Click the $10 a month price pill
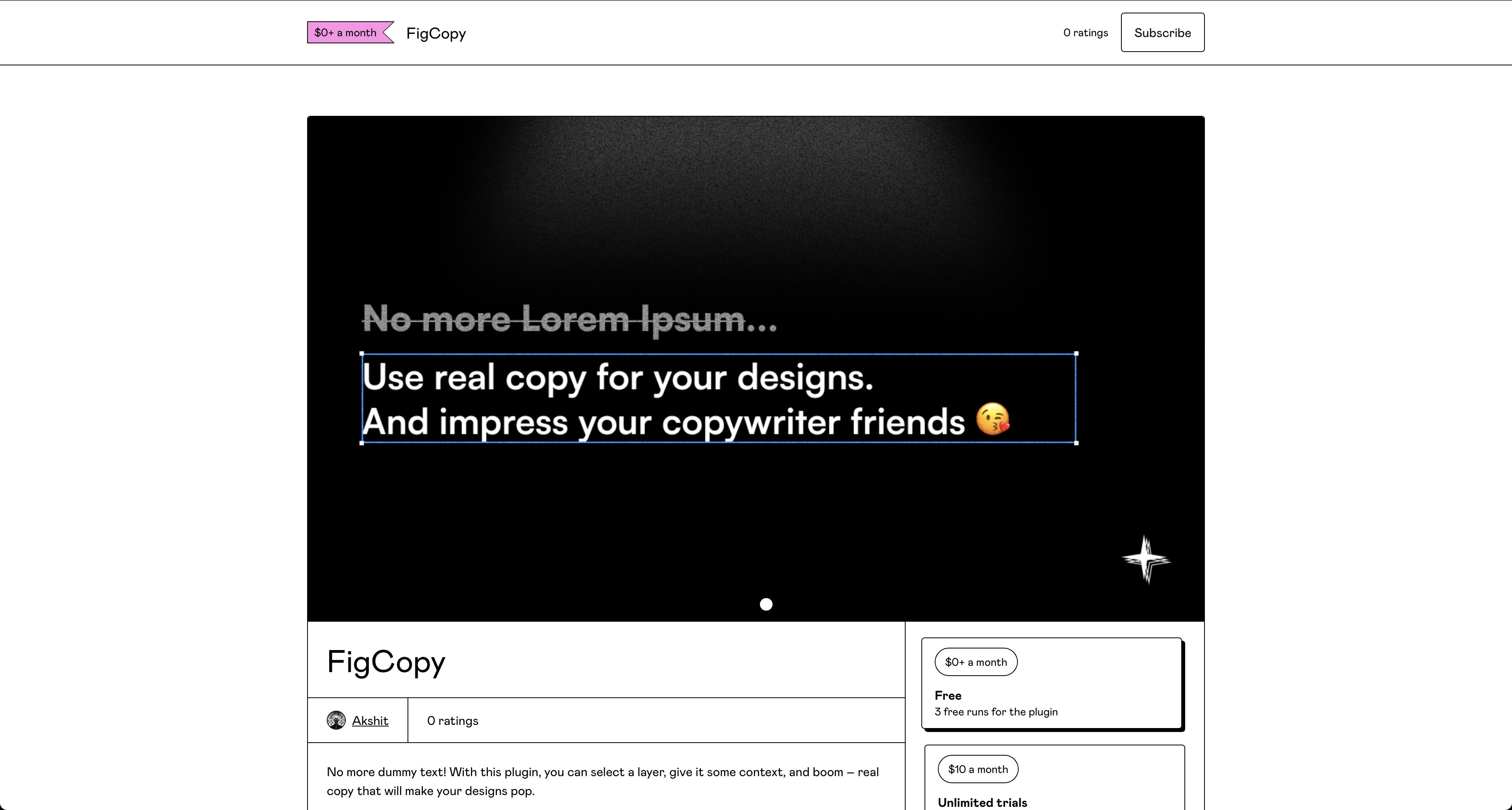 coord(977,769)
